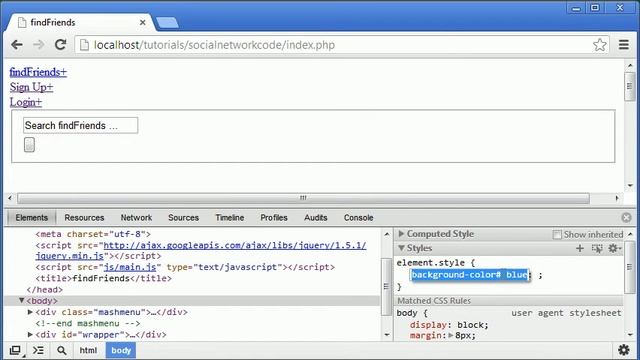Viewport: 640px width, 360px height.
Task: Maximize the browser window
Action: tap(595, 8)
